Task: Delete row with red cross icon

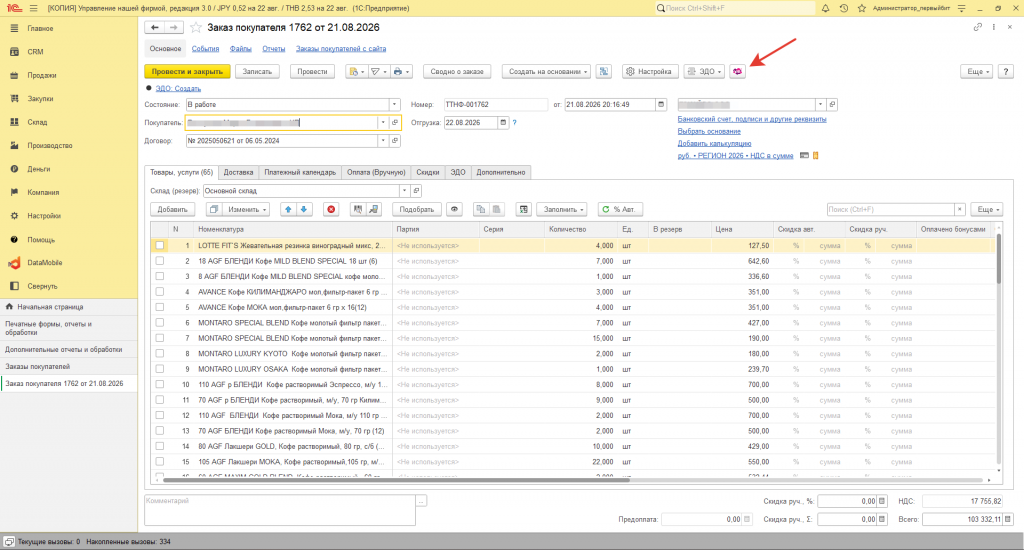Action: 331,209
